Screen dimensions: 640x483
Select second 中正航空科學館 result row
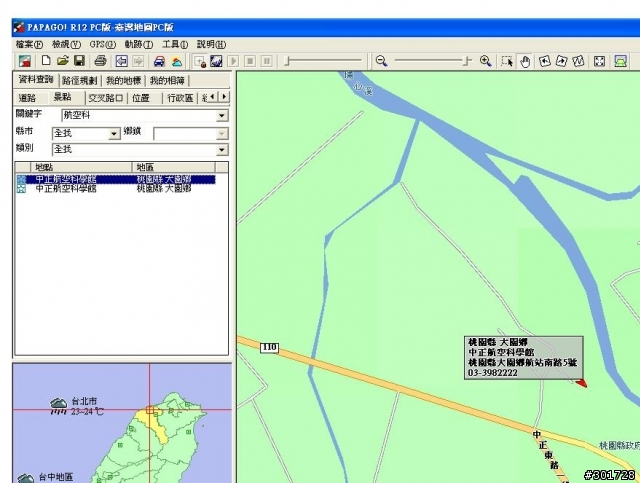pos(116,188)
